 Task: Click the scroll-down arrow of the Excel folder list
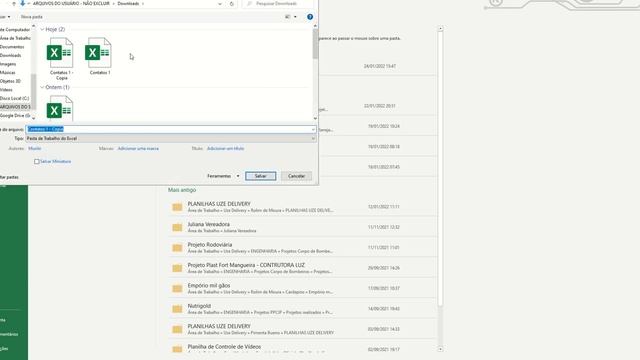click(x=440, y=349)
